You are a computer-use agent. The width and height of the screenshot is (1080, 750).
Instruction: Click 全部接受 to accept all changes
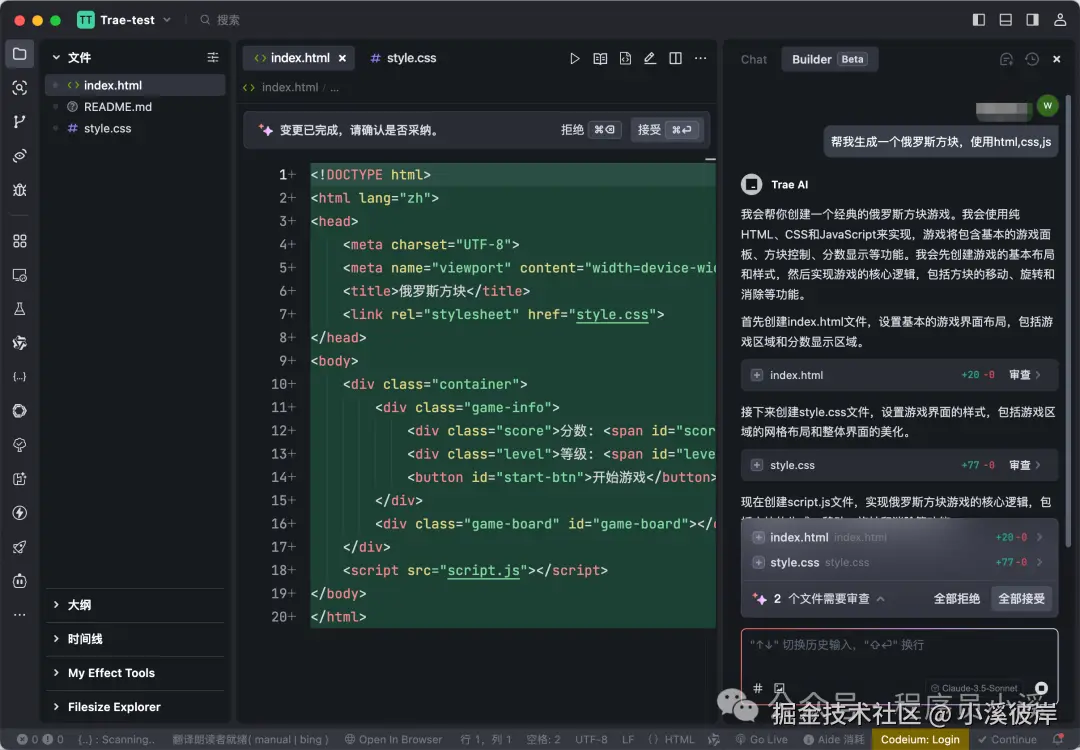click(1023, 598)
